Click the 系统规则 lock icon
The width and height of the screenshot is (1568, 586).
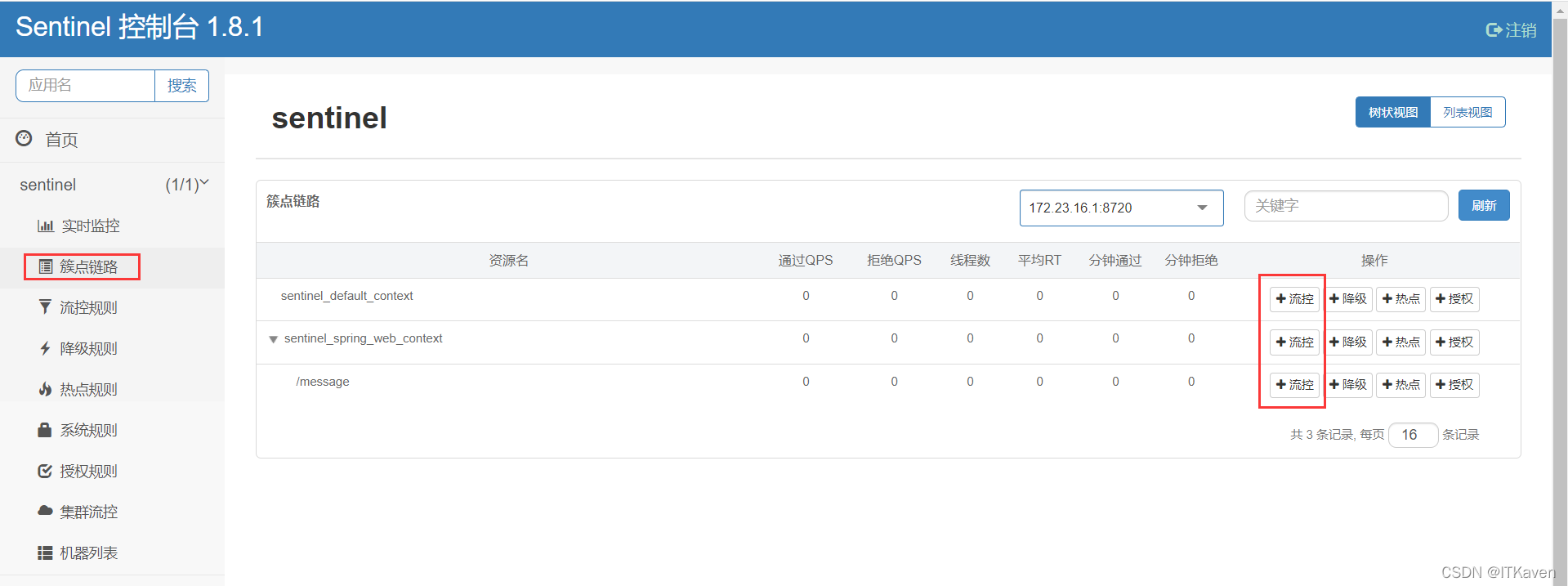[x=45, y=430]
